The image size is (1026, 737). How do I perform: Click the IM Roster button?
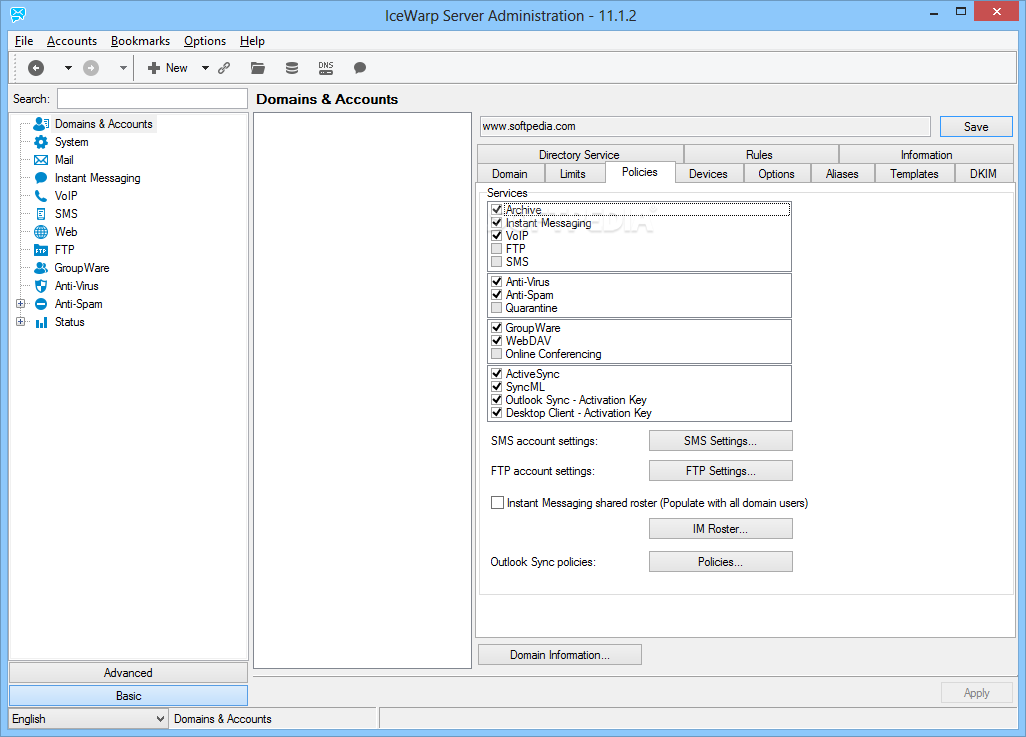point(720,529)
